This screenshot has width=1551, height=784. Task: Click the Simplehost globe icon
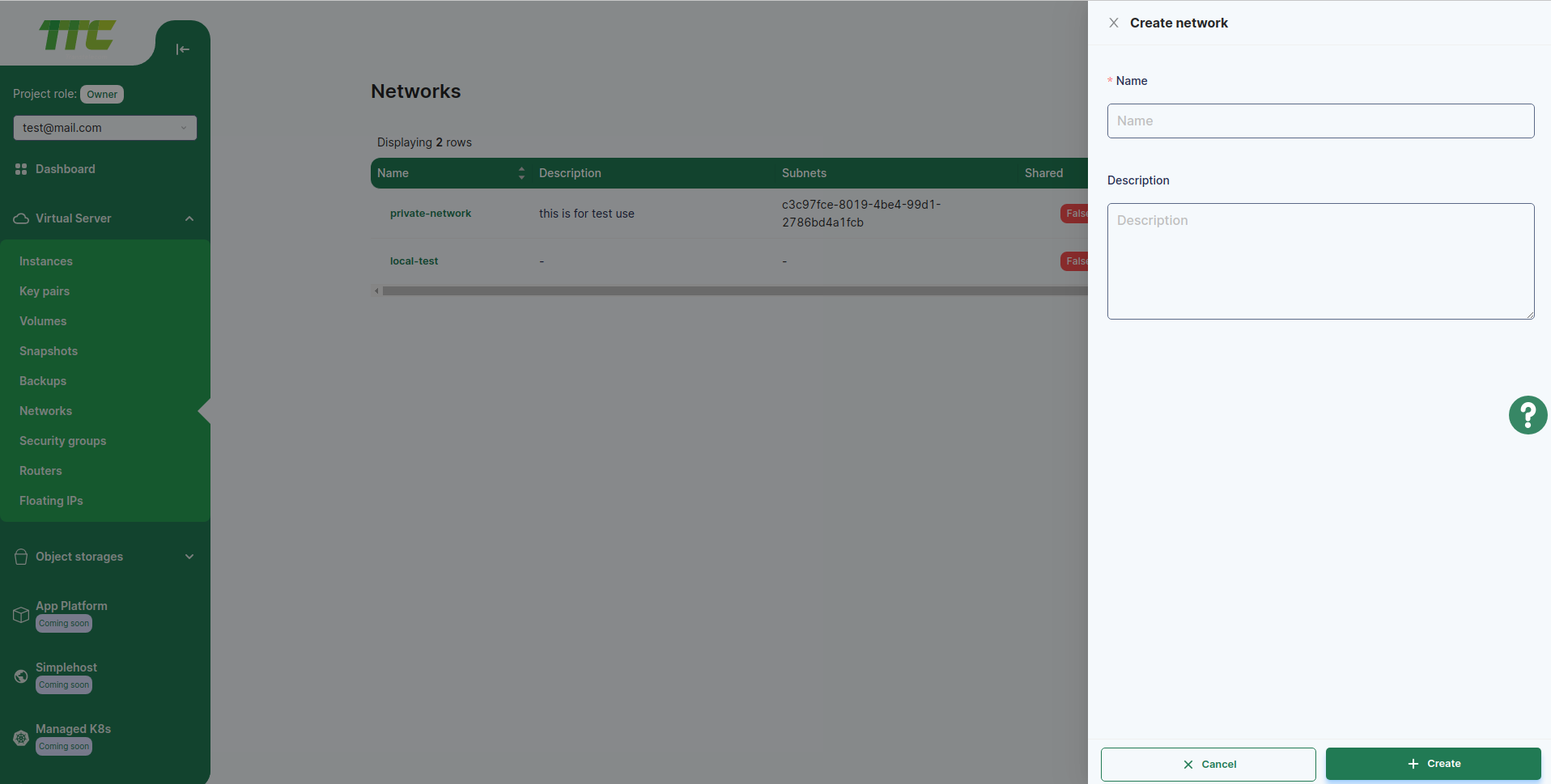(21, 676)
